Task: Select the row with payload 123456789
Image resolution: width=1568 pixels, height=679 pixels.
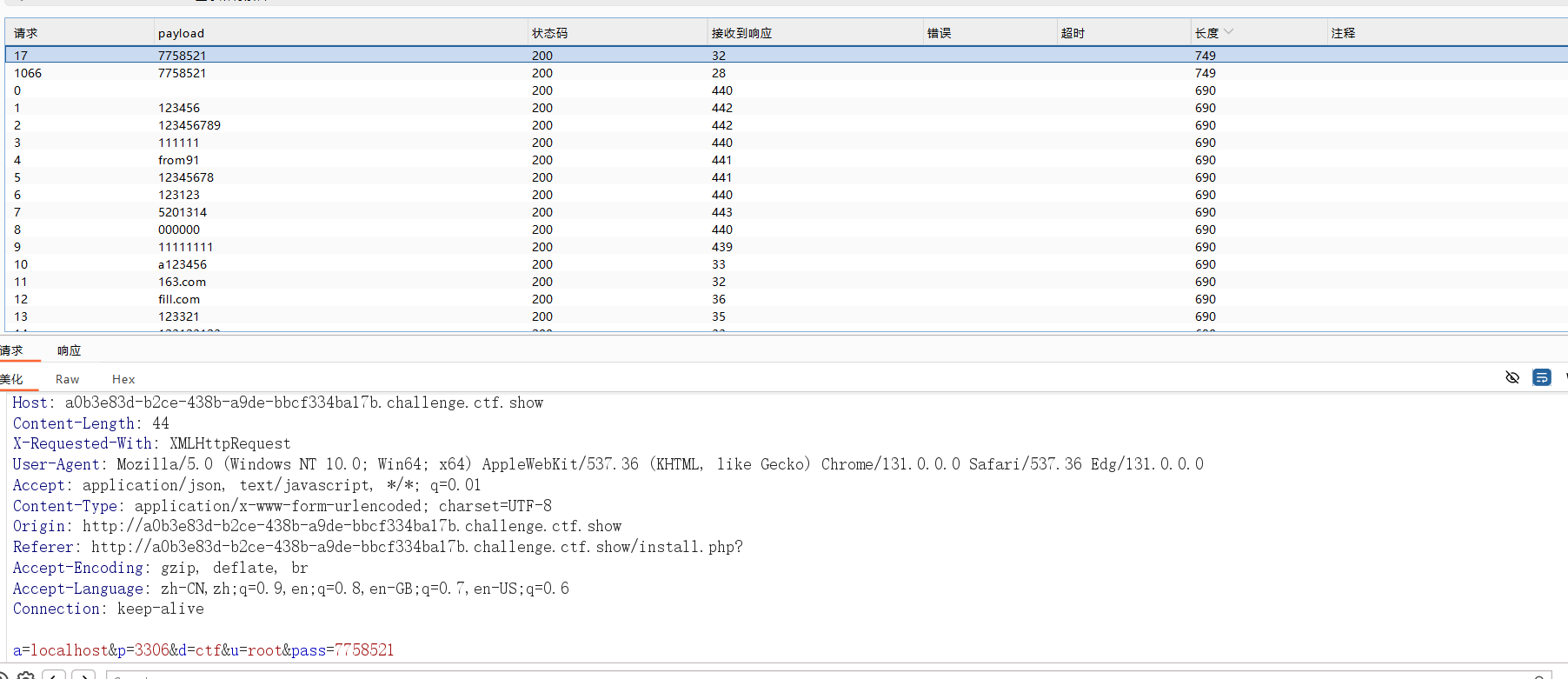Action: 787,125
